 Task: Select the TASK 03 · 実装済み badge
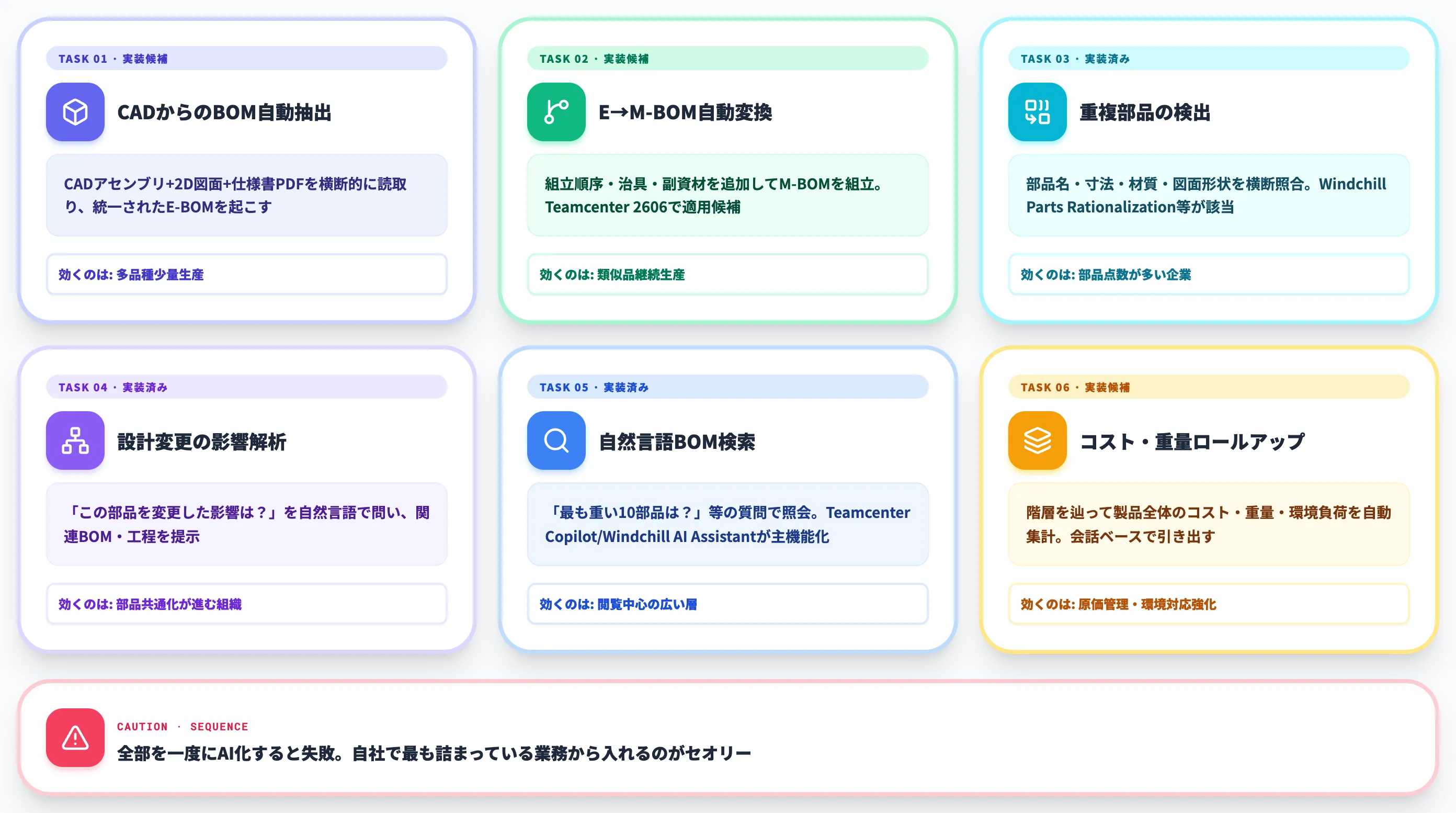(x=1209, y=58)
